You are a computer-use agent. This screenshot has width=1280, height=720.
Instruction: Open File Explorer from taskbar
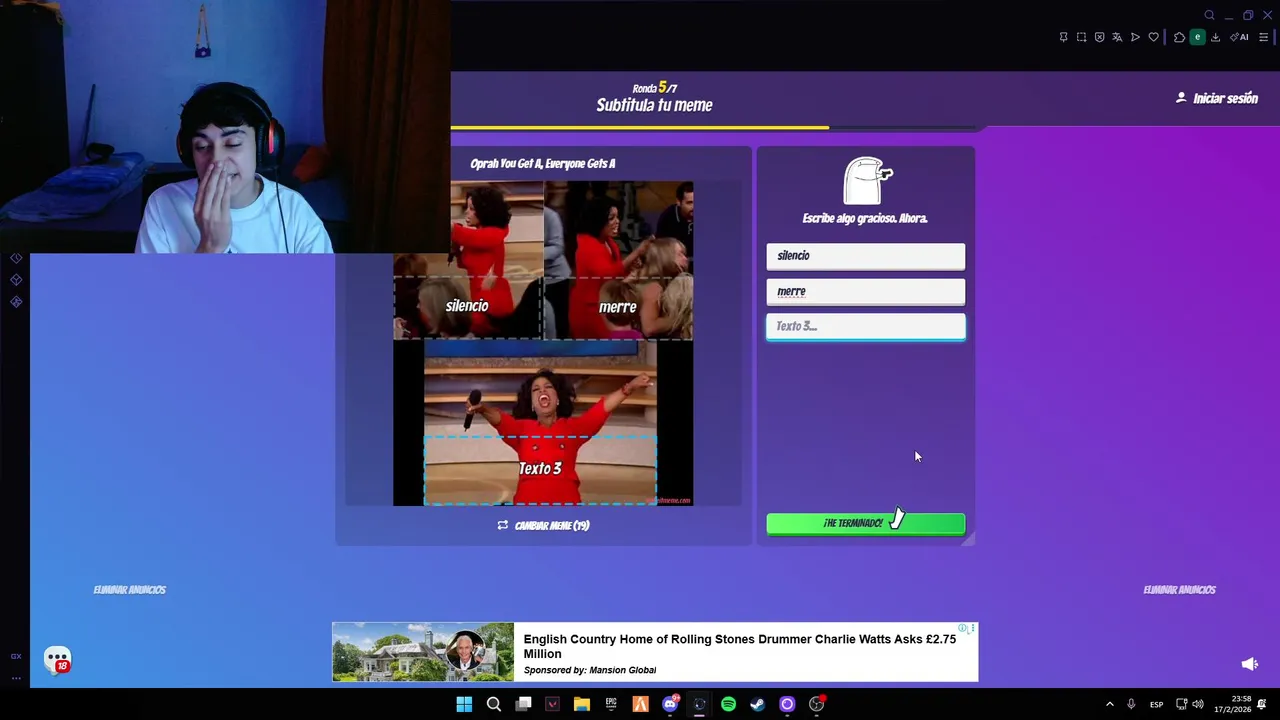(x=581, y=704)
